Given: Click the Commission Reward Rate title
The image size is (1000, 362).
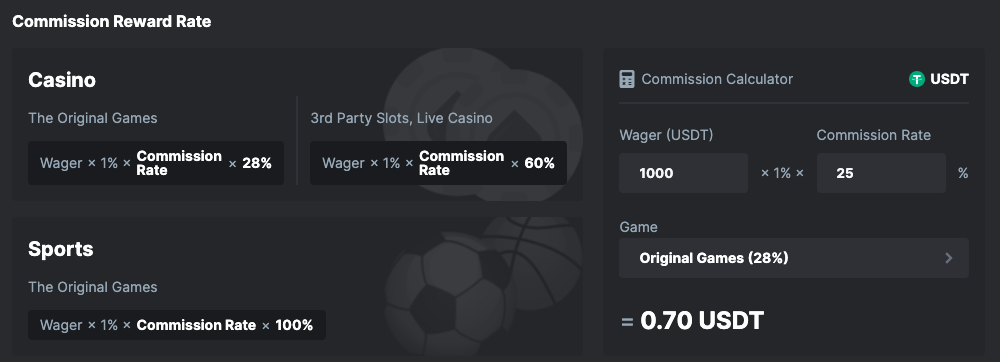Looking at the screenshot, I should coord(112,21).
